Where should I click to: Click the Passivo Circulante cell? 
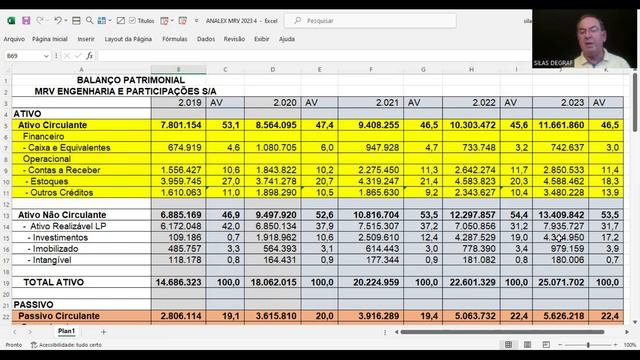coord(81,316)
